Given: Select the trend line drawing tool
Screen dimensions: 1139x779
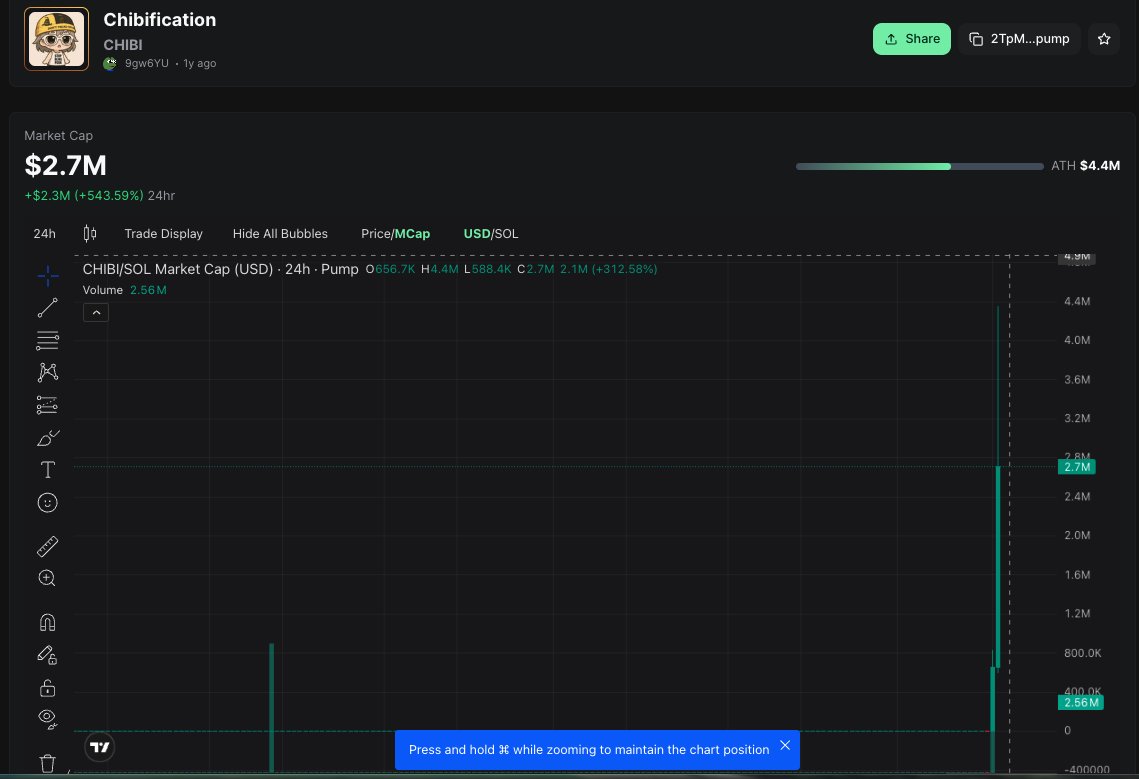Looking at the screenshot, I should point(47,308).
